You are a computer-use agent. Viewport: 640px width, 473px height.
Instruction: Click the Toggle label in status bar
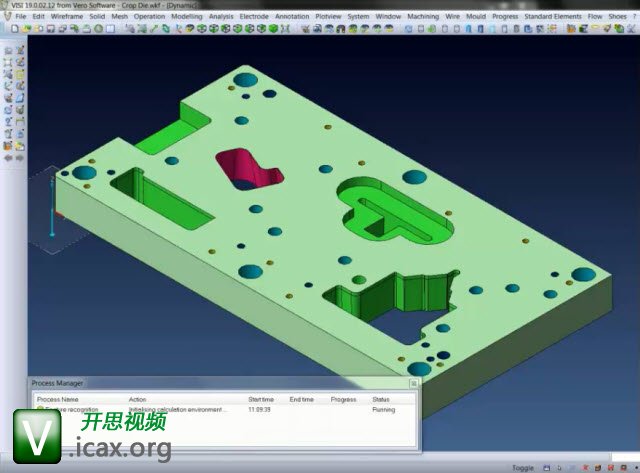(x=523, y=468)
